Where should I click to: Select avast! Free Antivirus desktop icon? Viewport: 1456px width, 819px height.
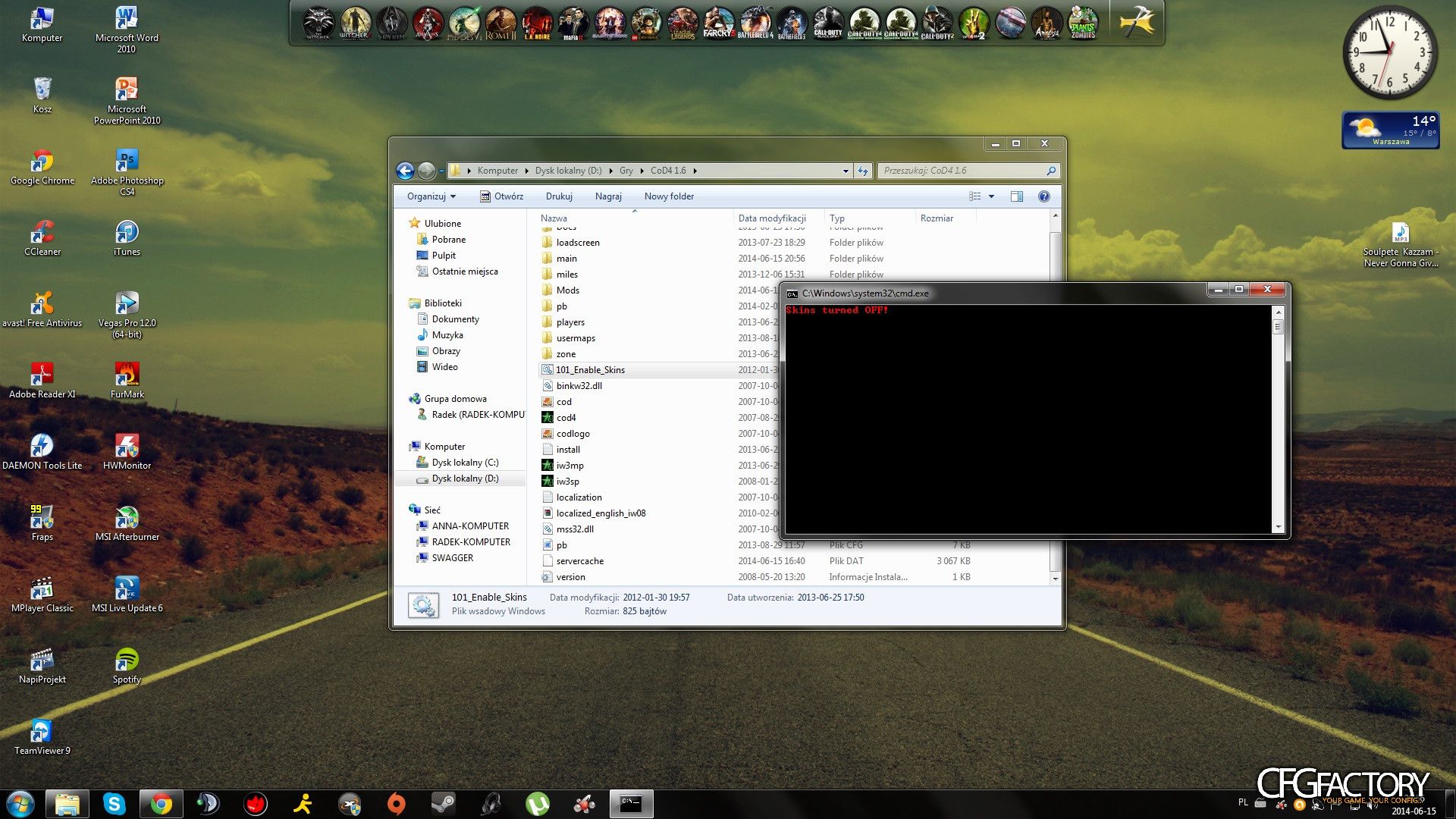point(42,309)
